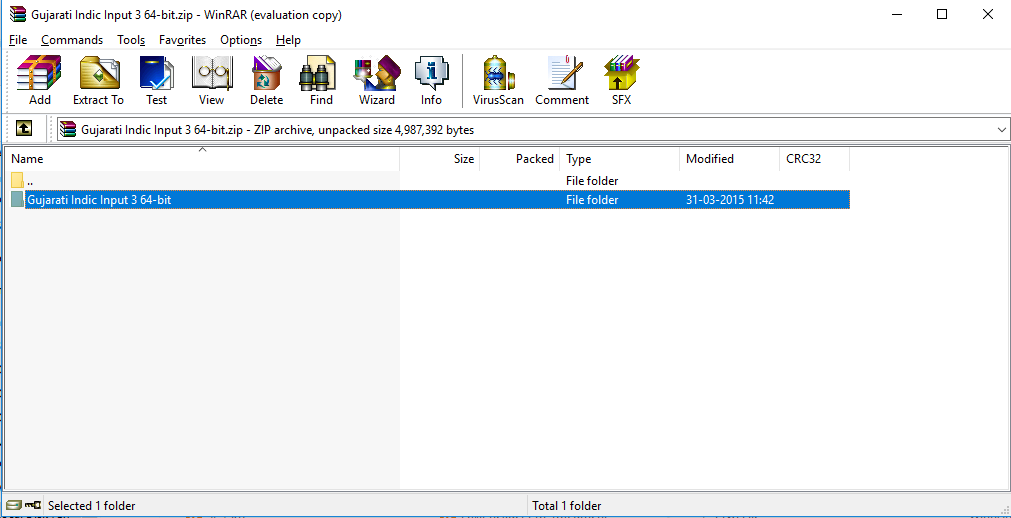Close the WinRAR window
Viewport: 1011px width, 518px height.
click(987, 14)
